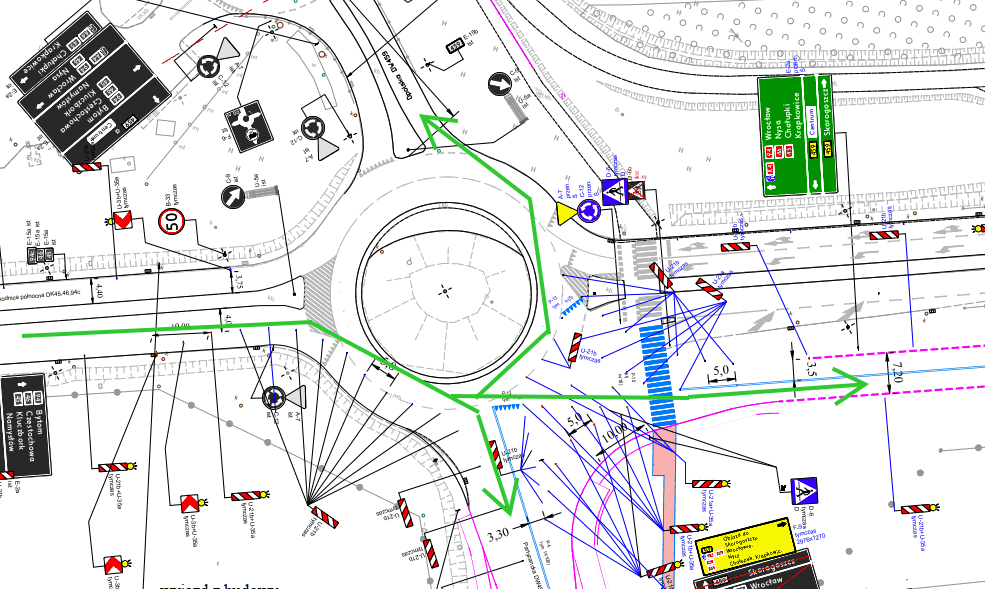The image size is (985, 589).
Task: Select the blue circular roundabout sign C-12
Action: tap(589, 211)
